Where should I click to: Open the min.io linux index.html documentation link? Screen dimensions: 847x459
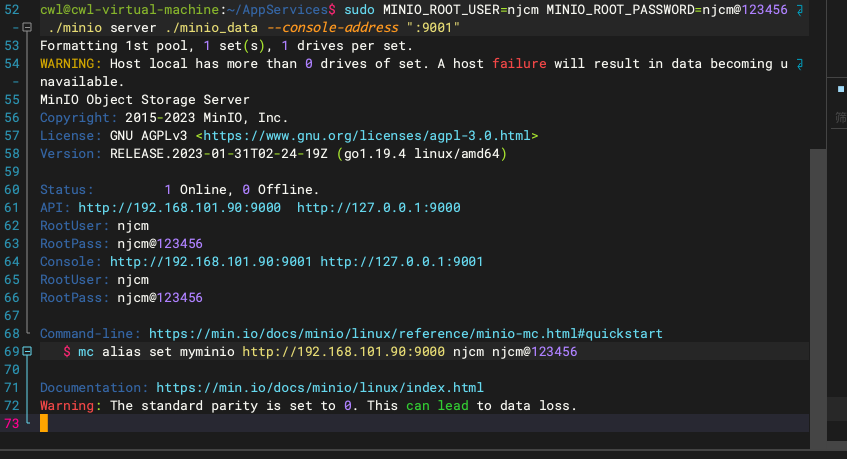(x=320, y=387)
